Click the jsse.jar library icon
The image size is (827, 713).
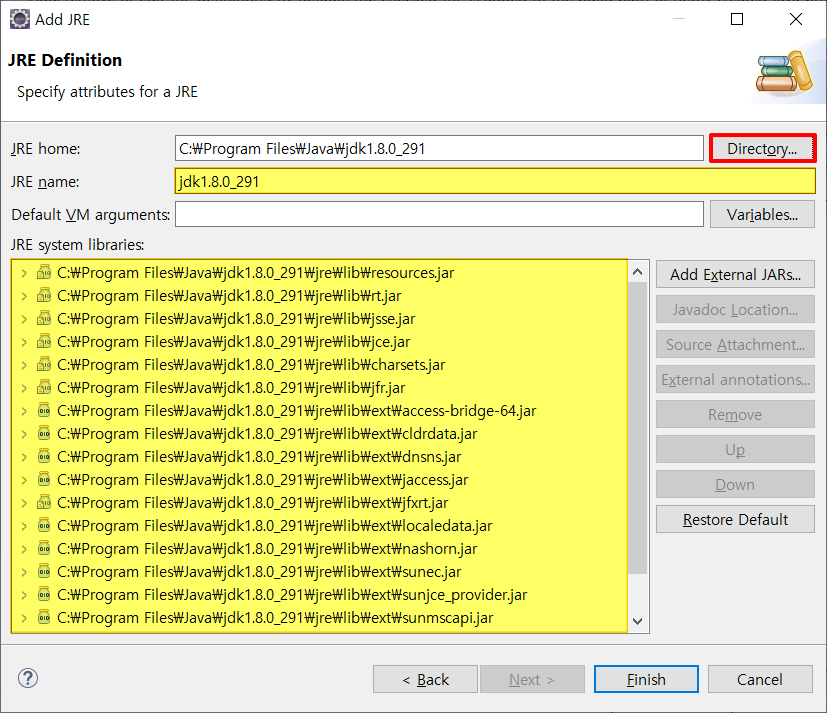click(x=44, y=319)
